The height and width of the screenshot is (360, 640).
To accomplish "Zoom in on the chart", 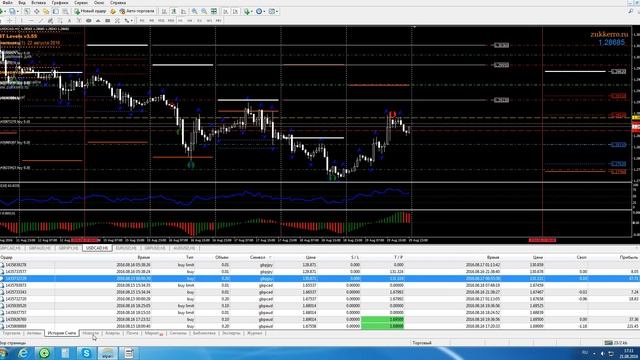I will point(194,11).
